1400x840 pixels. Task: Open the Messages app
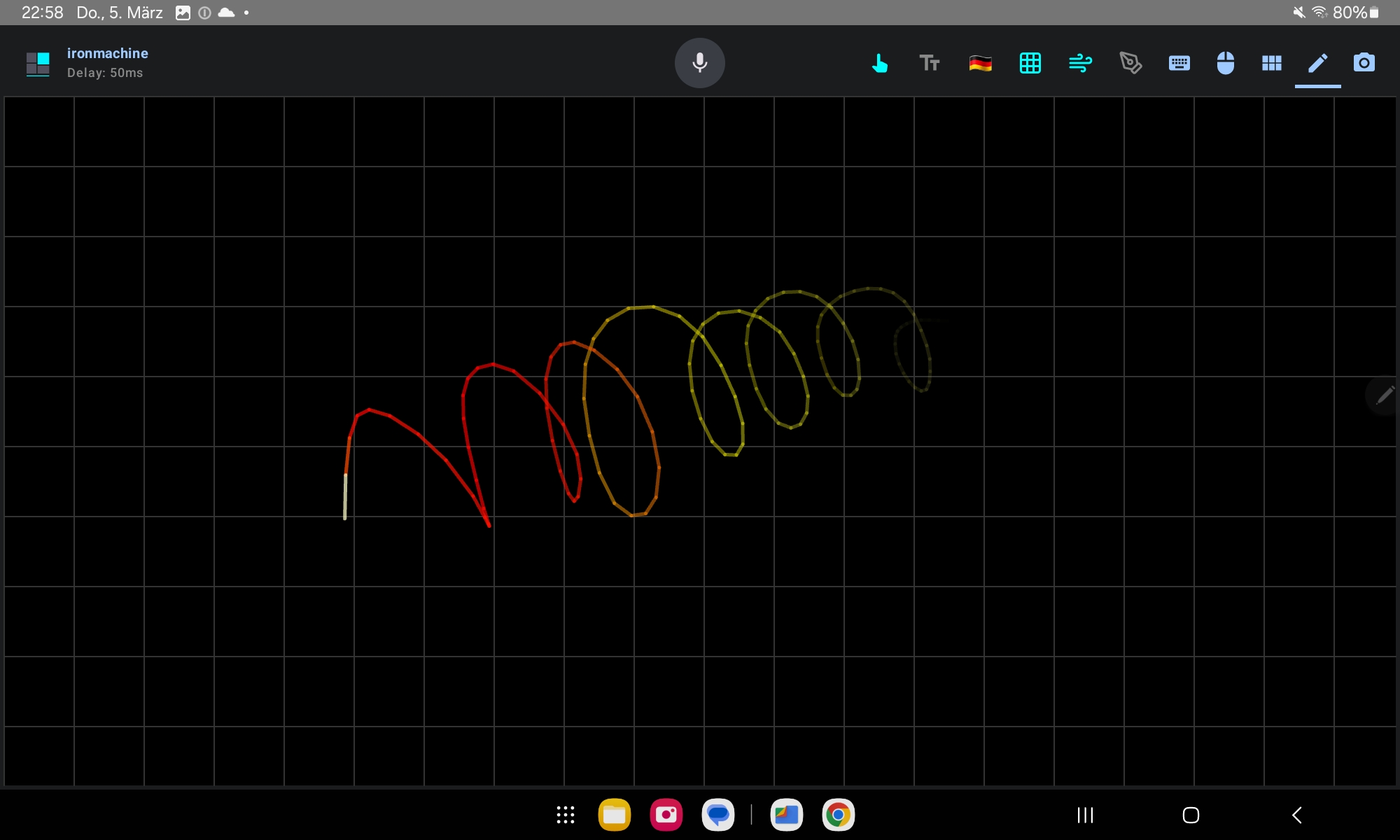pyautogui.click(x=718, y=815)
